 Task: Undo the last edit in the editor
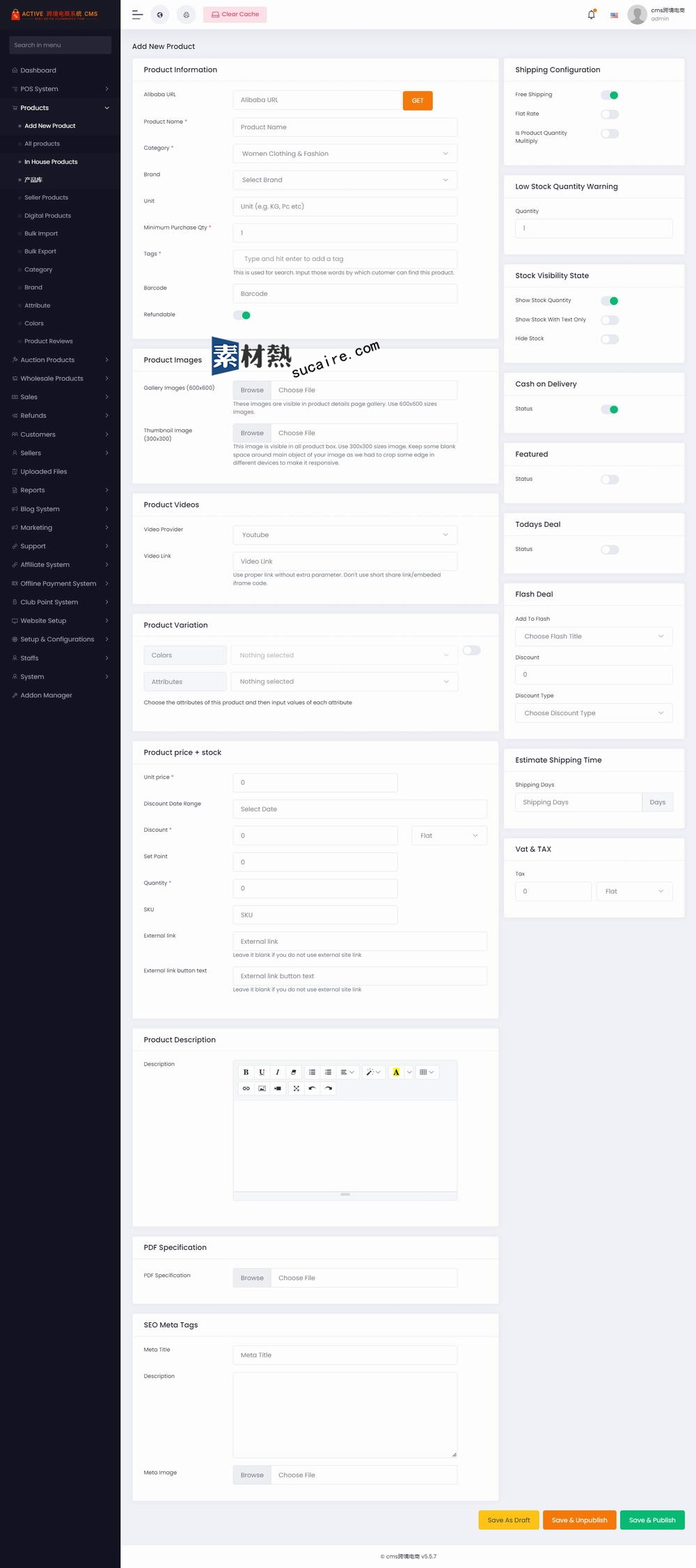312,1088
